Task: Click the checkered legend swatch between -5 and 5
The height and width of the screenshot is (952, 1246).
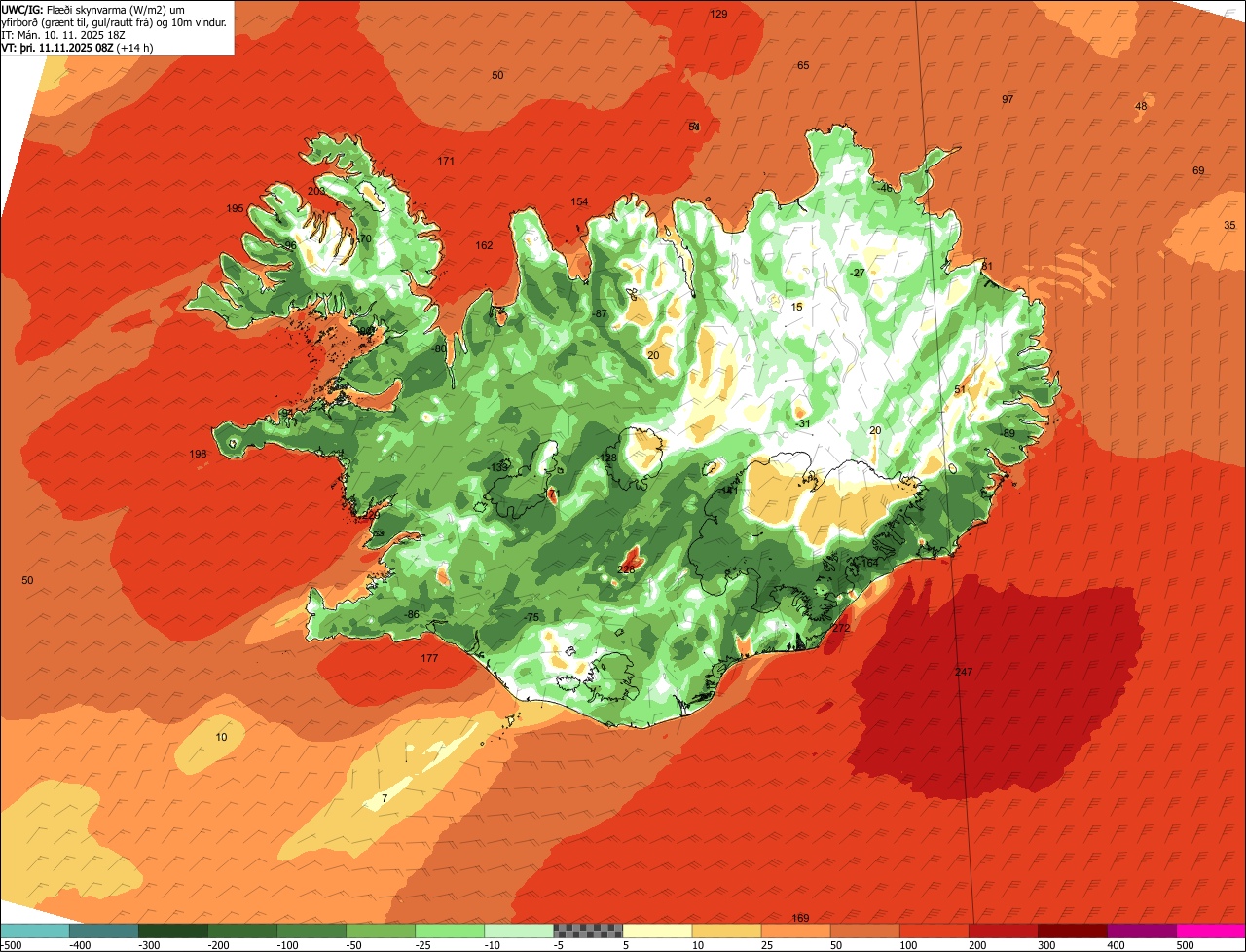Action: (x=588, y=931)
